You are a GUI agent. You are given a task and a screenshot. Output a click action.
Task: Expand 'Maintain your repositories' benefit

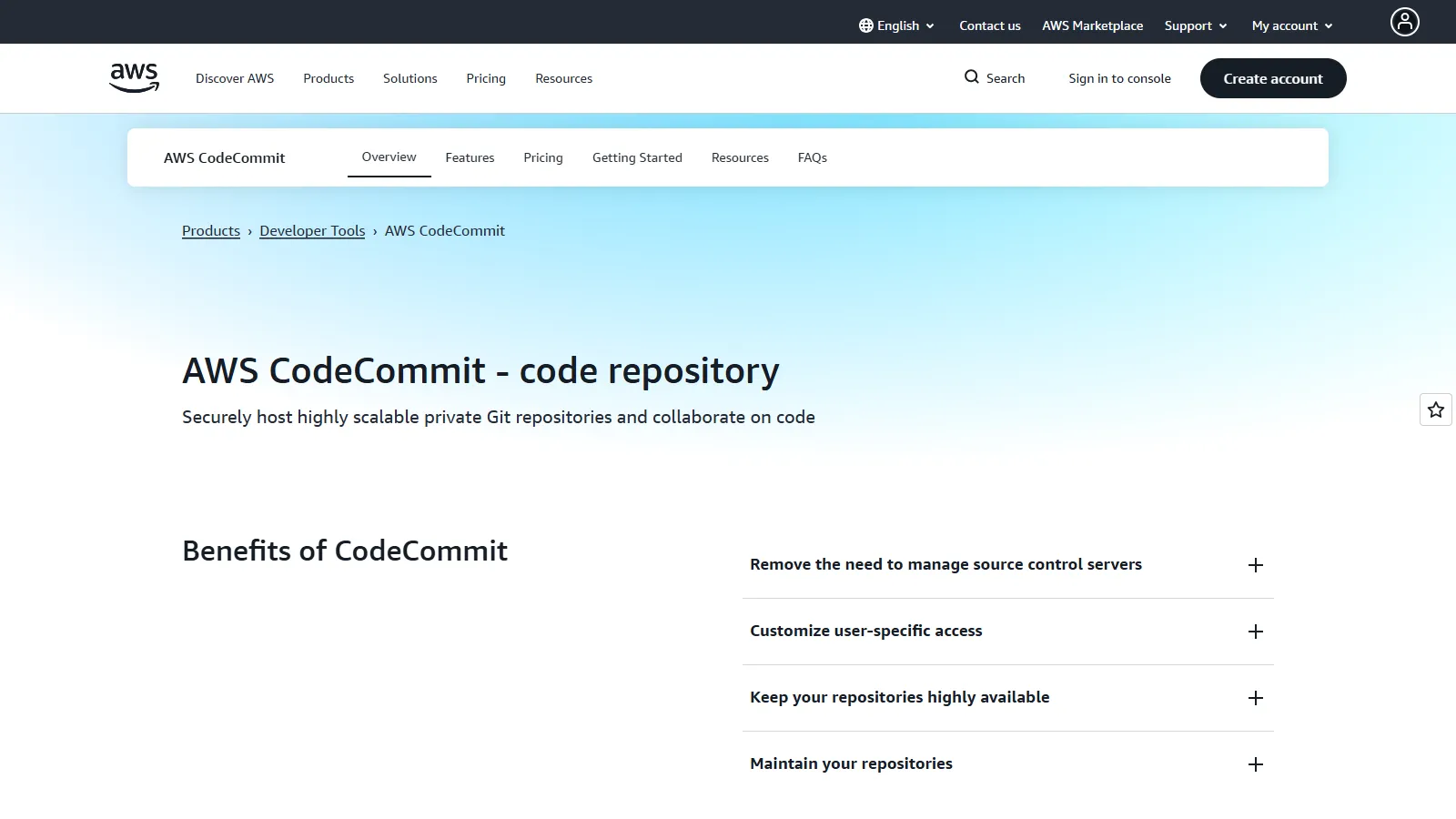click(x=1256, y=764)
